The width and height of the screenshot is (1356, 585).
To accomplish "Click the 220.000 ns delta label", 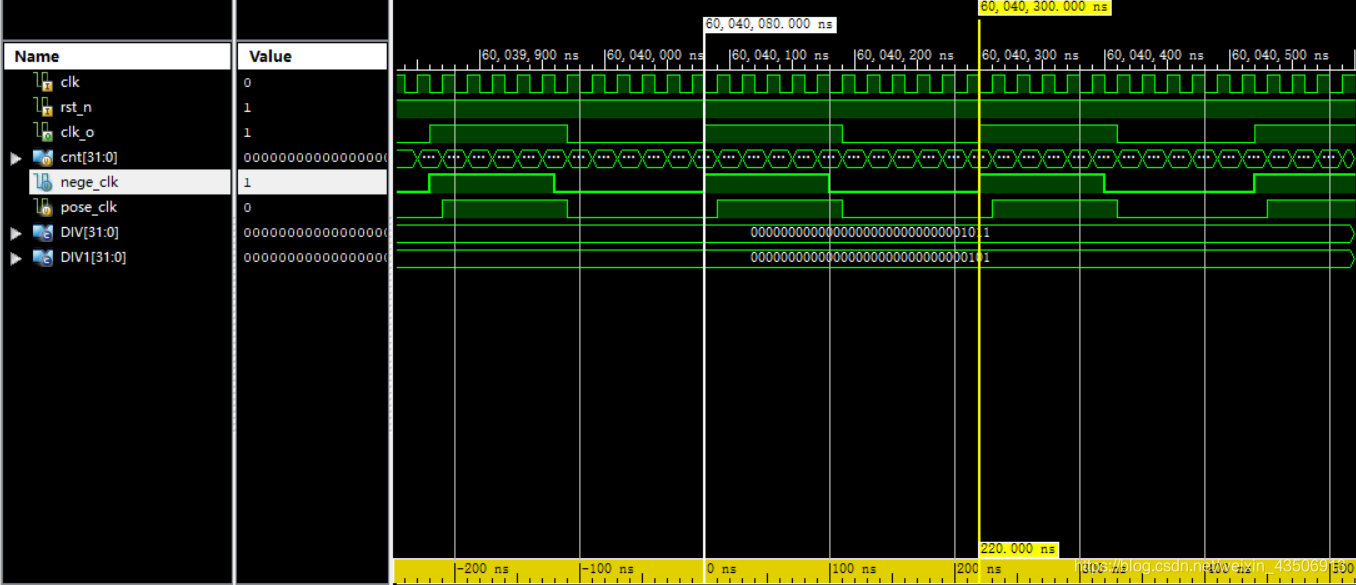I will [x=1017, y=549].
